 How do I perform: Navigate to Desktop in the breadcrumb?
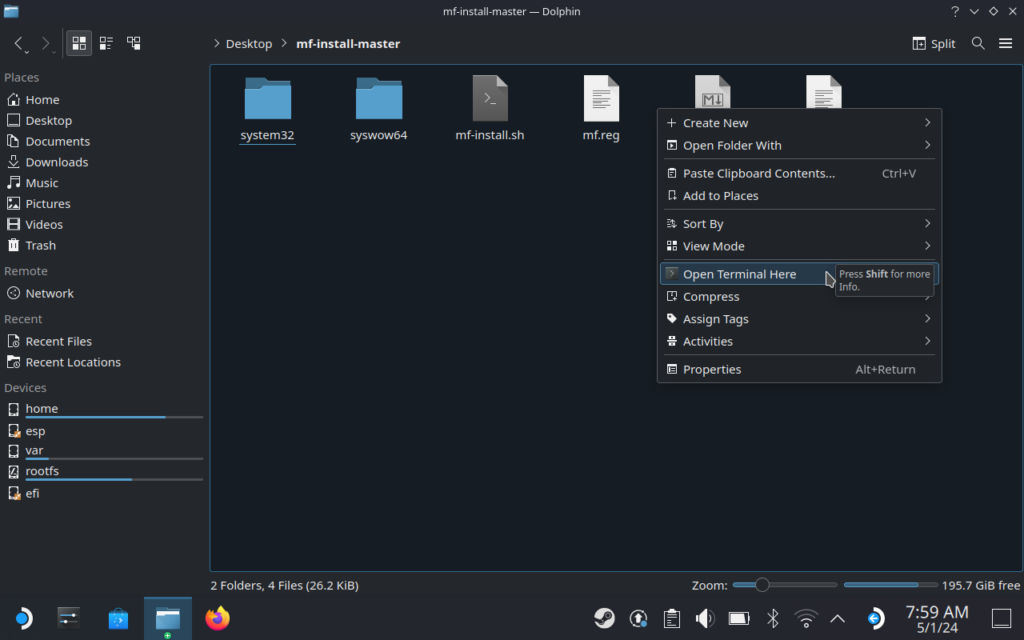tap(249, 44)
